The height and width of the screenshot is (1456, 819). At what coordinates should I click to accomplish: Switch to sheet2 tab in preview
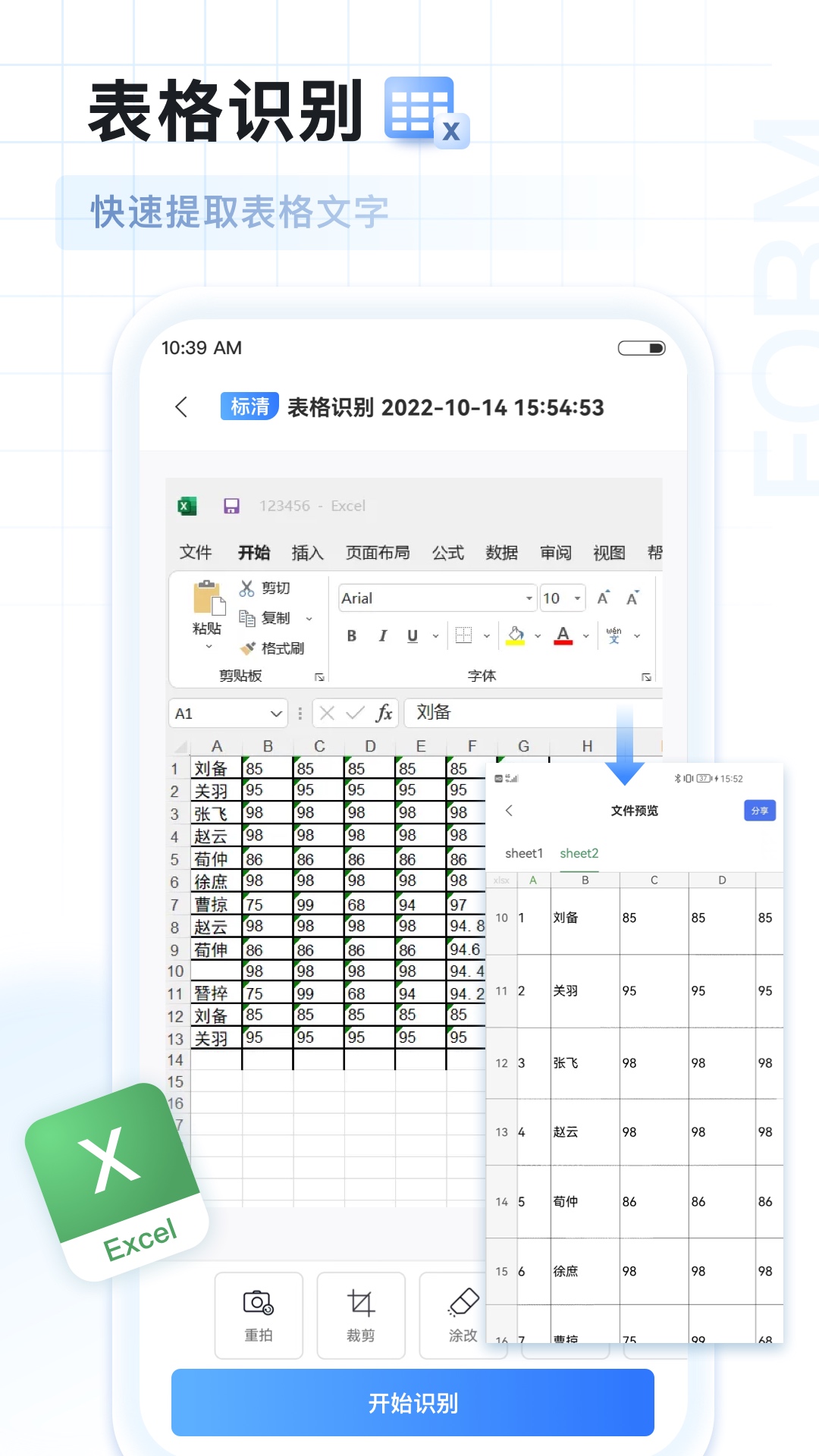(579, 853)
